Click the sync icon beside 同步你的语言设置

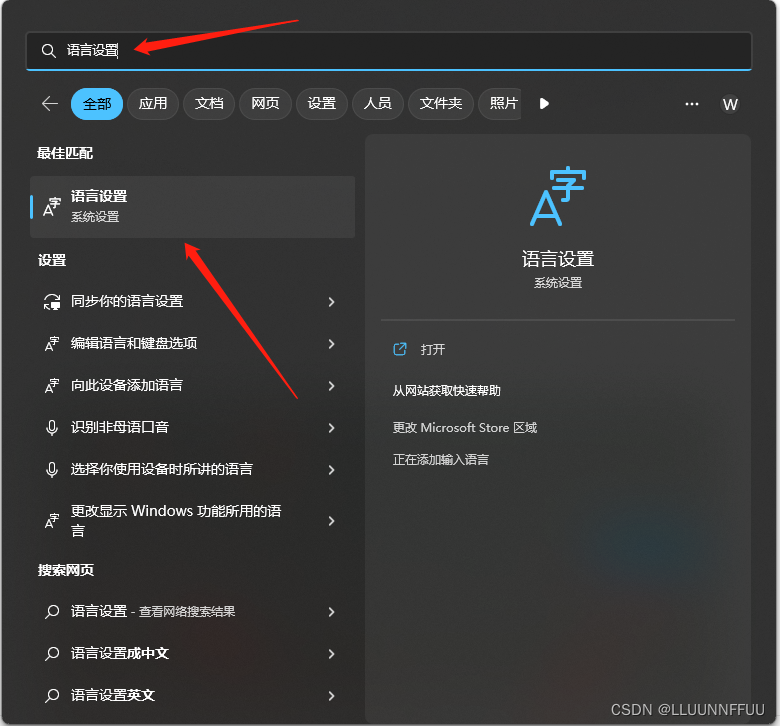tap(52, 302)
